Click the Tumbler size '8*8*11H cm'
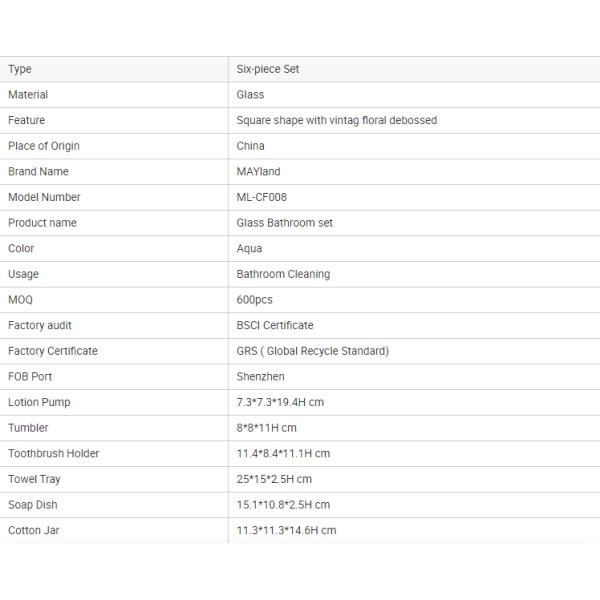 267,428
